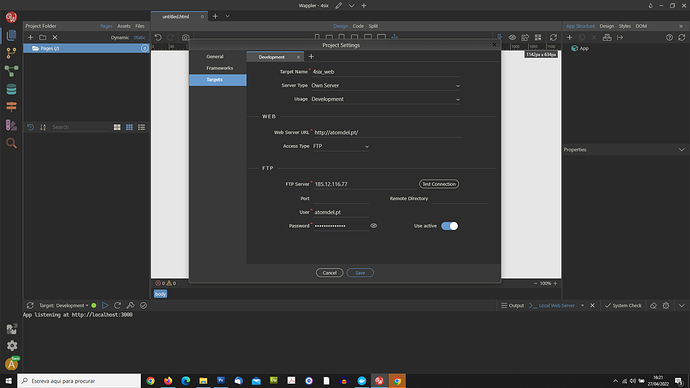Select the large thumbnails view icon
The height and width of the screenshot is (388, 690).
click(x=117, y=127)
